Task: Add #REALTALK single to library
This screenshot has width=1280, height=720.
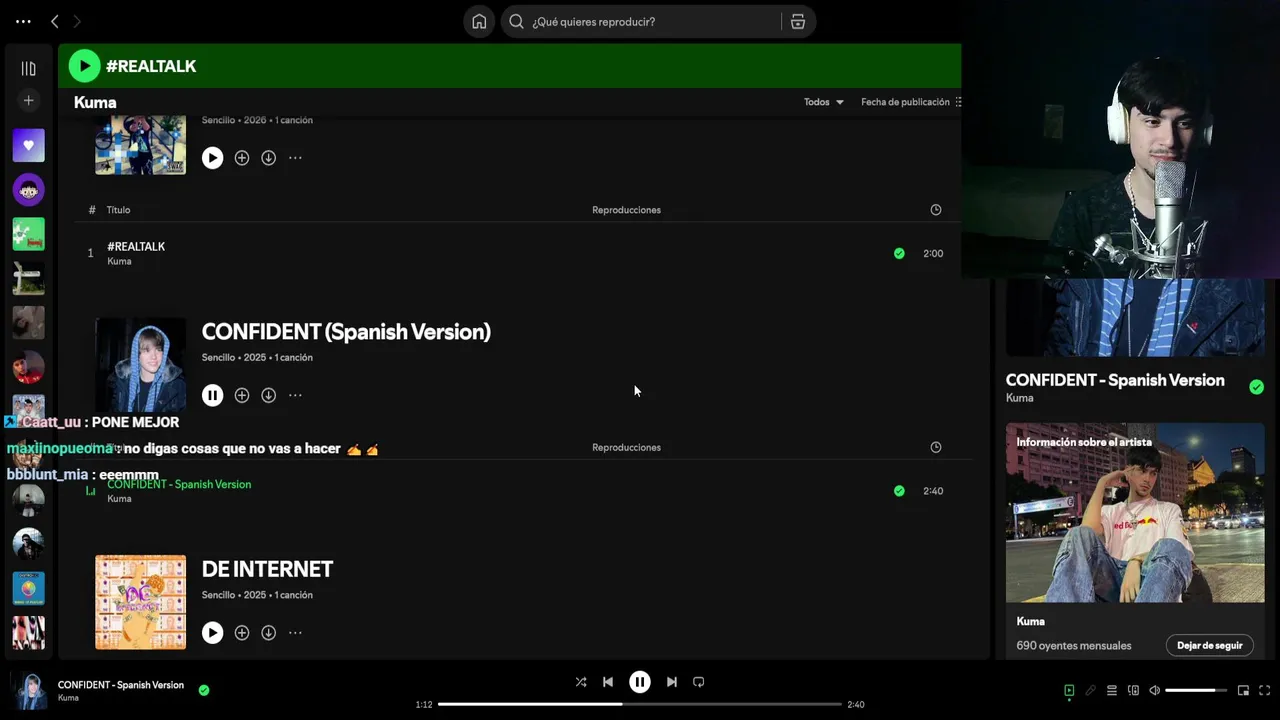Action: (242, 158)
